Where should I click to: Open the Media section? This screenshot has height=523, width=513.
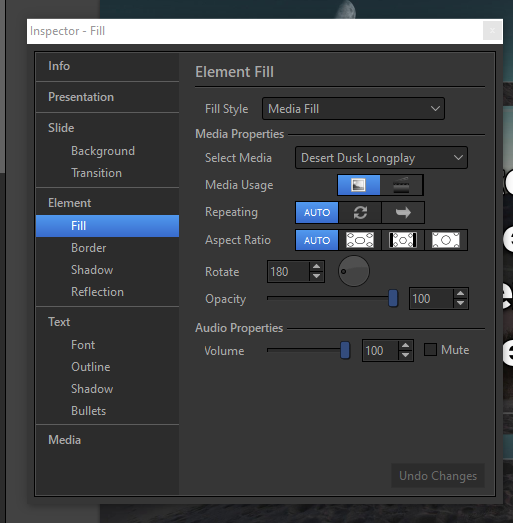64,440
